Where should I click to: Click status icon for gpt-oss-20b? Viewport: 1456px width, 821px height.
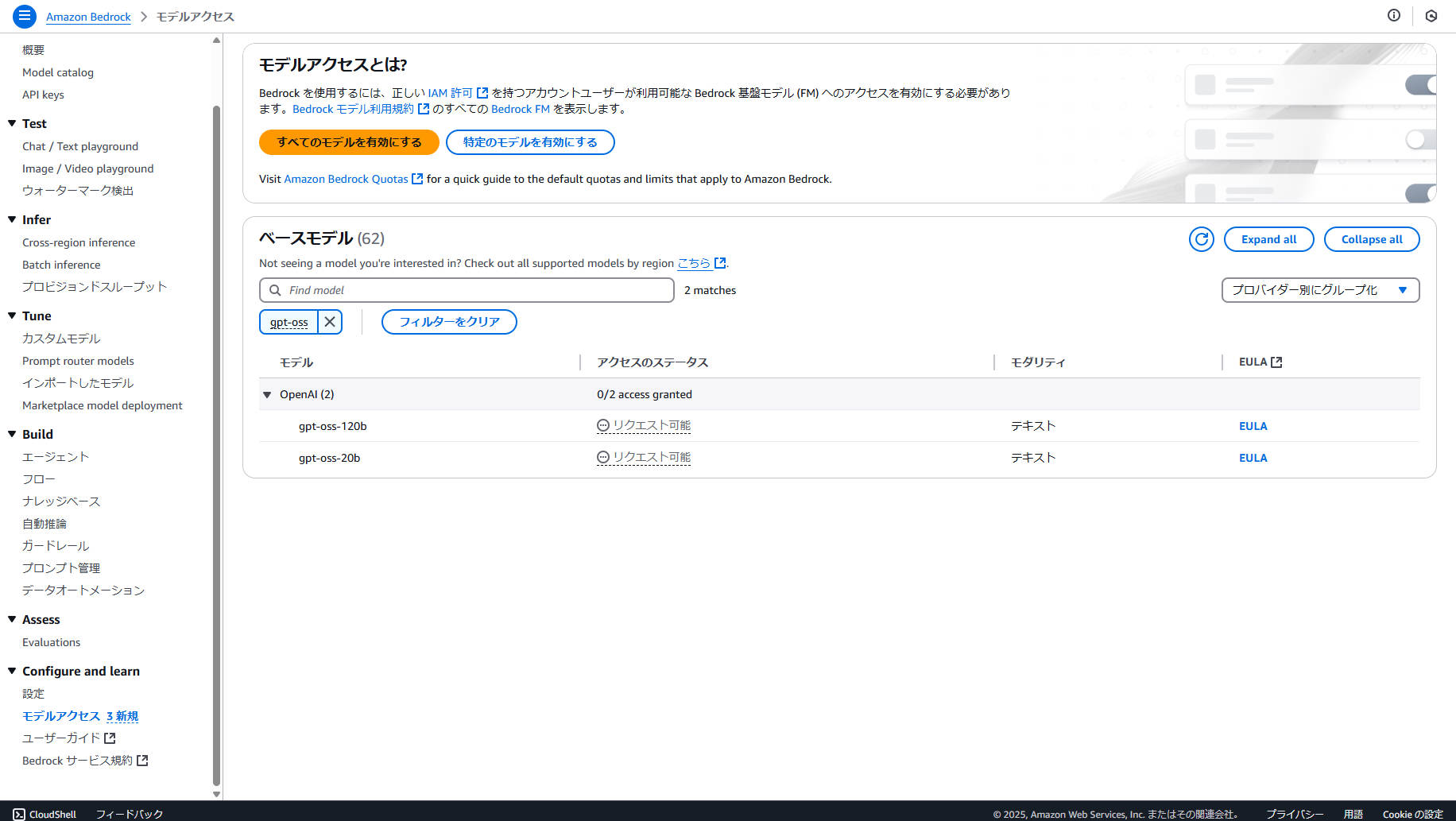603,458
